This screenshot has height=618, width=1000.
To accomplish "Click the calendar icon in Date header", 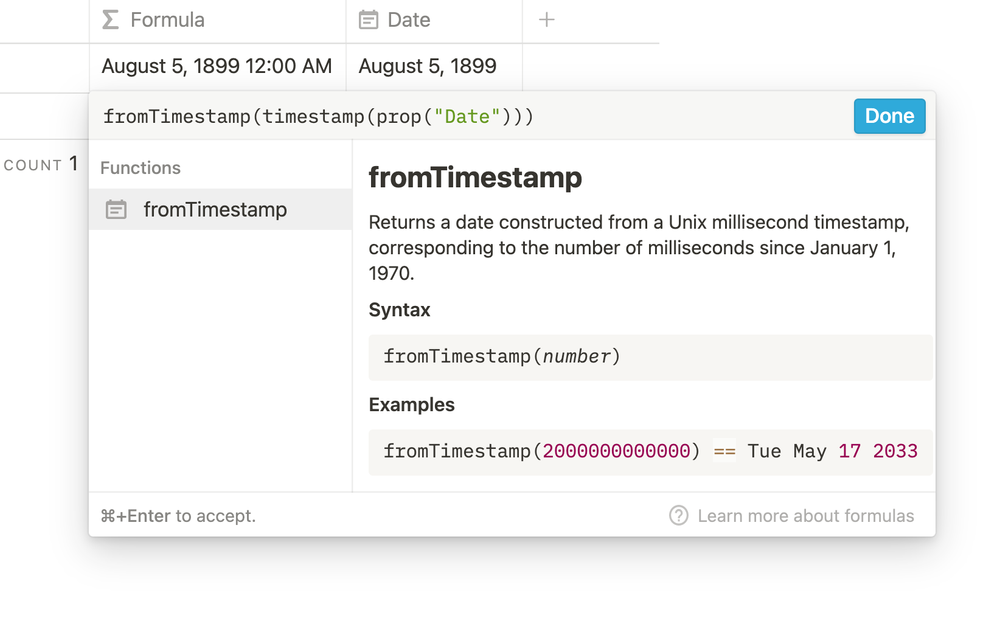I will [368, 20].
